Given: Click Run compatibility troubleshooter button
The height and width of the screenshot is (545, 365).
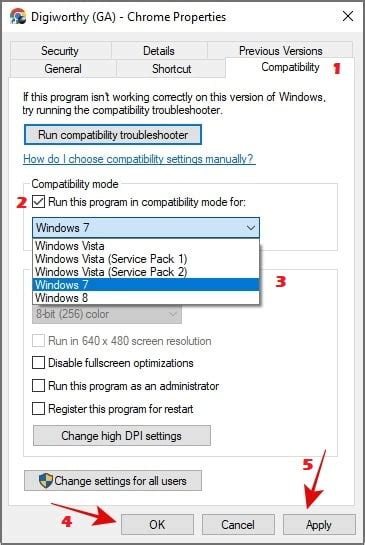Looking at the screenshot, I should click(x=113, y=135).
